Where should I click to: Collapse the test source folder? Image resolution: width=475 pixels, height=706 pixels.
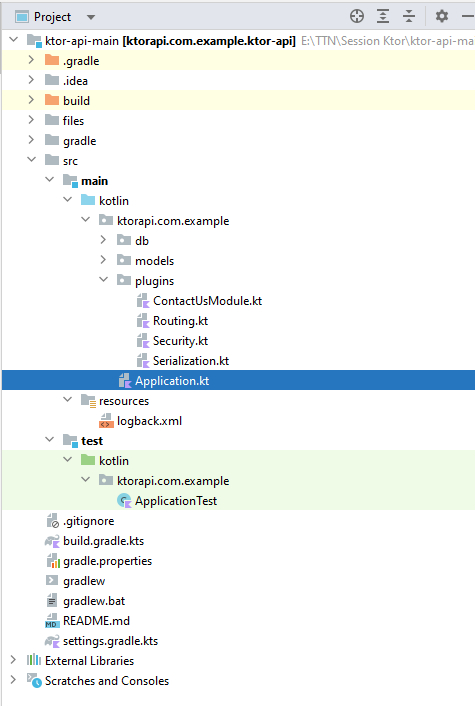(50, 439)
